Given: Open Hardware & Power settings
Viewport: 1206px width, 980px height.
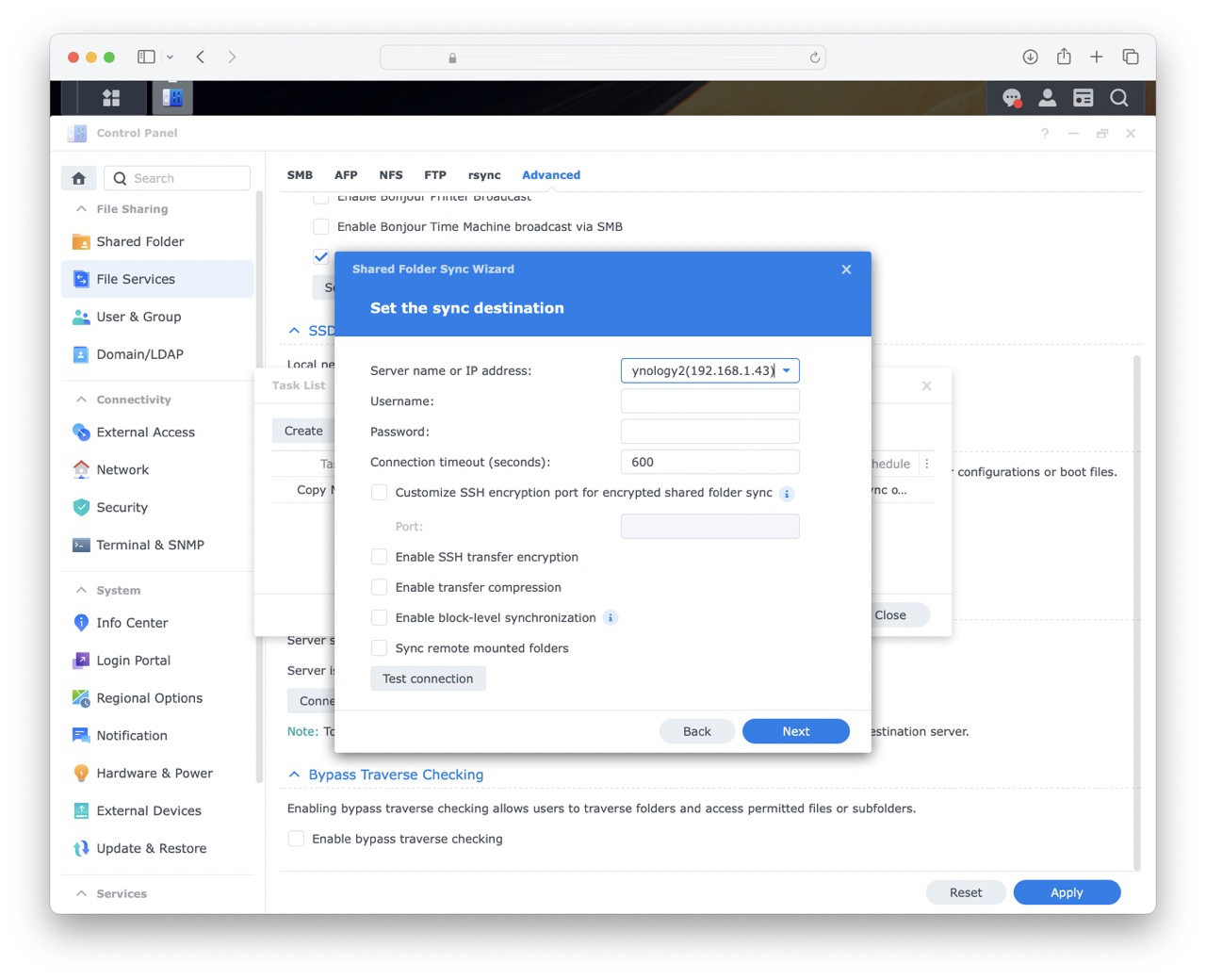Looking at the screenshot, I should click(x=154, y=773).
